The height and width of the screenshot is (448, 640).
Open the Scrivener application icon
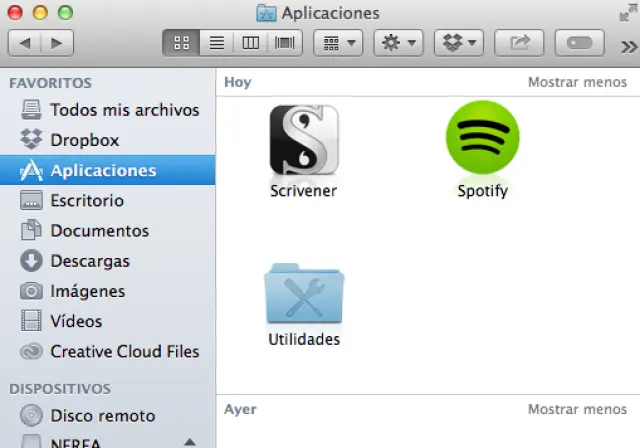tap(303, 141)
